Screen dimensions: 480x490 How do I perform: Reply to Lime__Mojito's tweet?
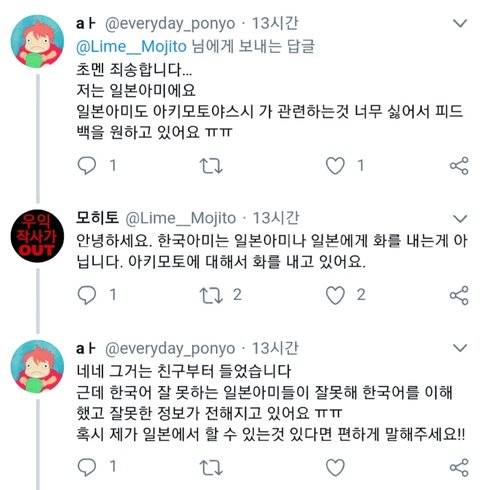(87, 295)
